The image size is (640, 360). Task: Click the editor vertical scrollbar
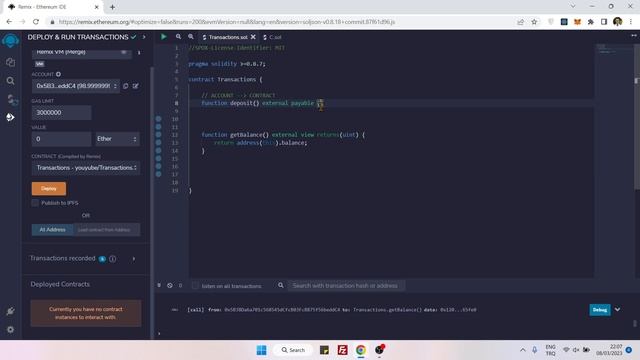(x=637, y=116)
